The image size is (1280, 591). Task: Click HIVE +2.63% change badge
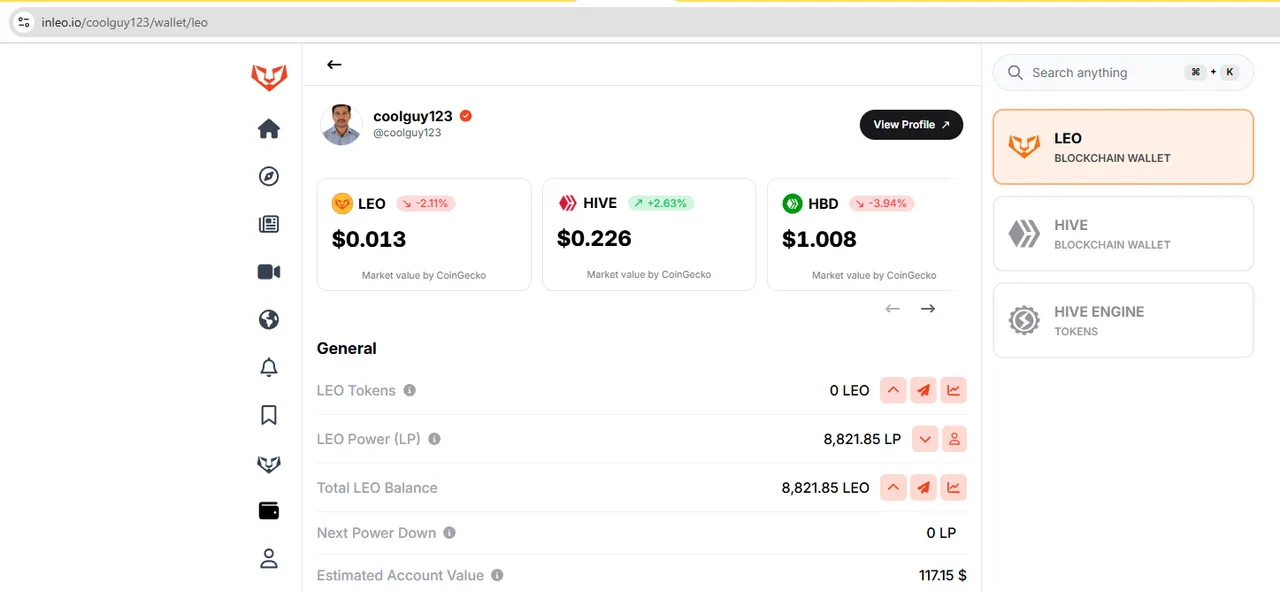[661, 203]
